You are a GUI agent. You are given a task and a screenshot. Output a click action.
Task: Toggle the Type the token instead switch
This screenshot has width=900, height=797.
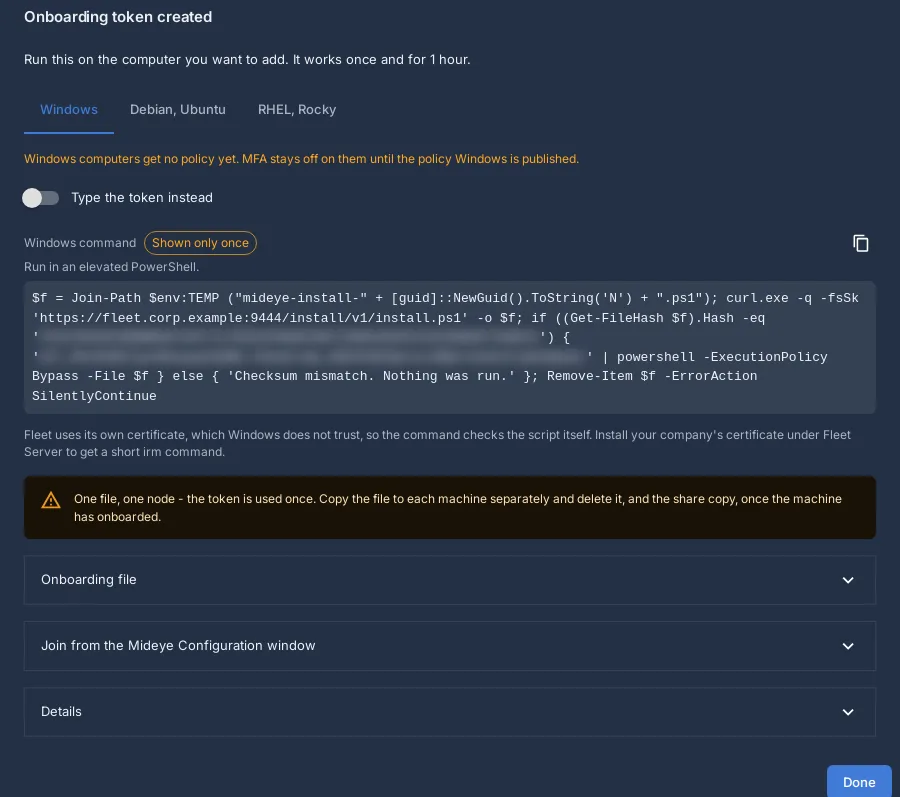pos(40,198)
